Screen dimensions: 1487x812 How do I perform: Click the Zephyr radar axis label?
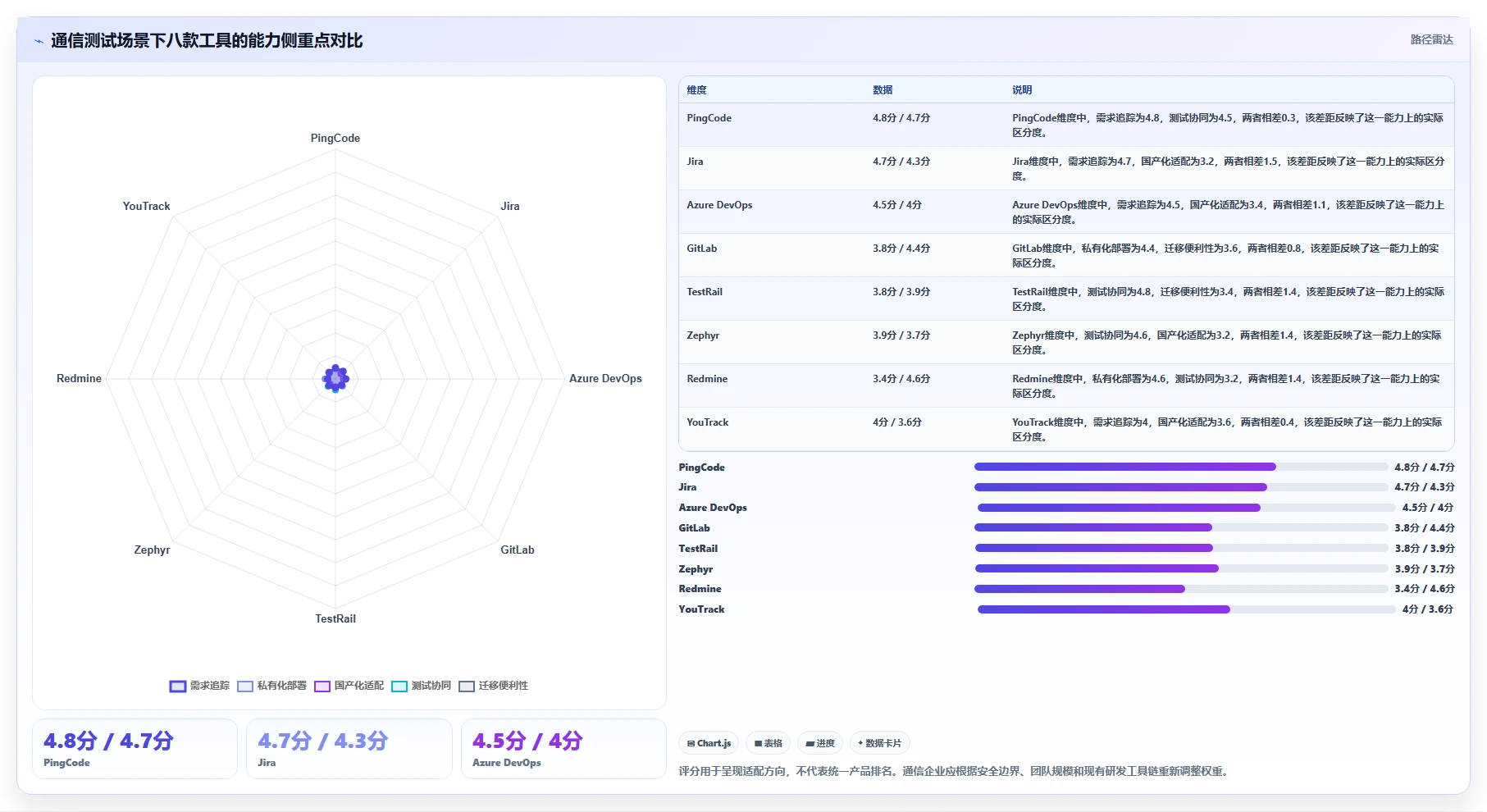click(x=152, y=550)
